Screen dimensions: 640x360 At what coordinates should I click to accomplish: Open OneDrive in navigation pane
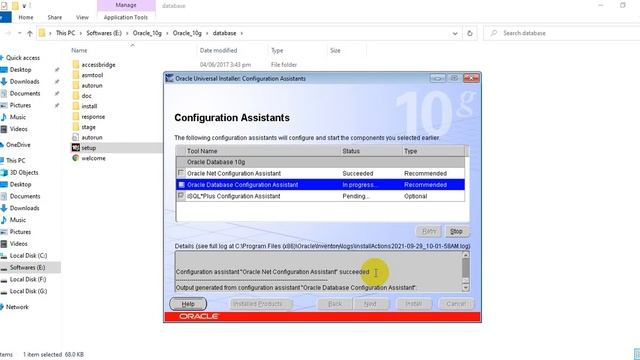(x=18, y=144)
